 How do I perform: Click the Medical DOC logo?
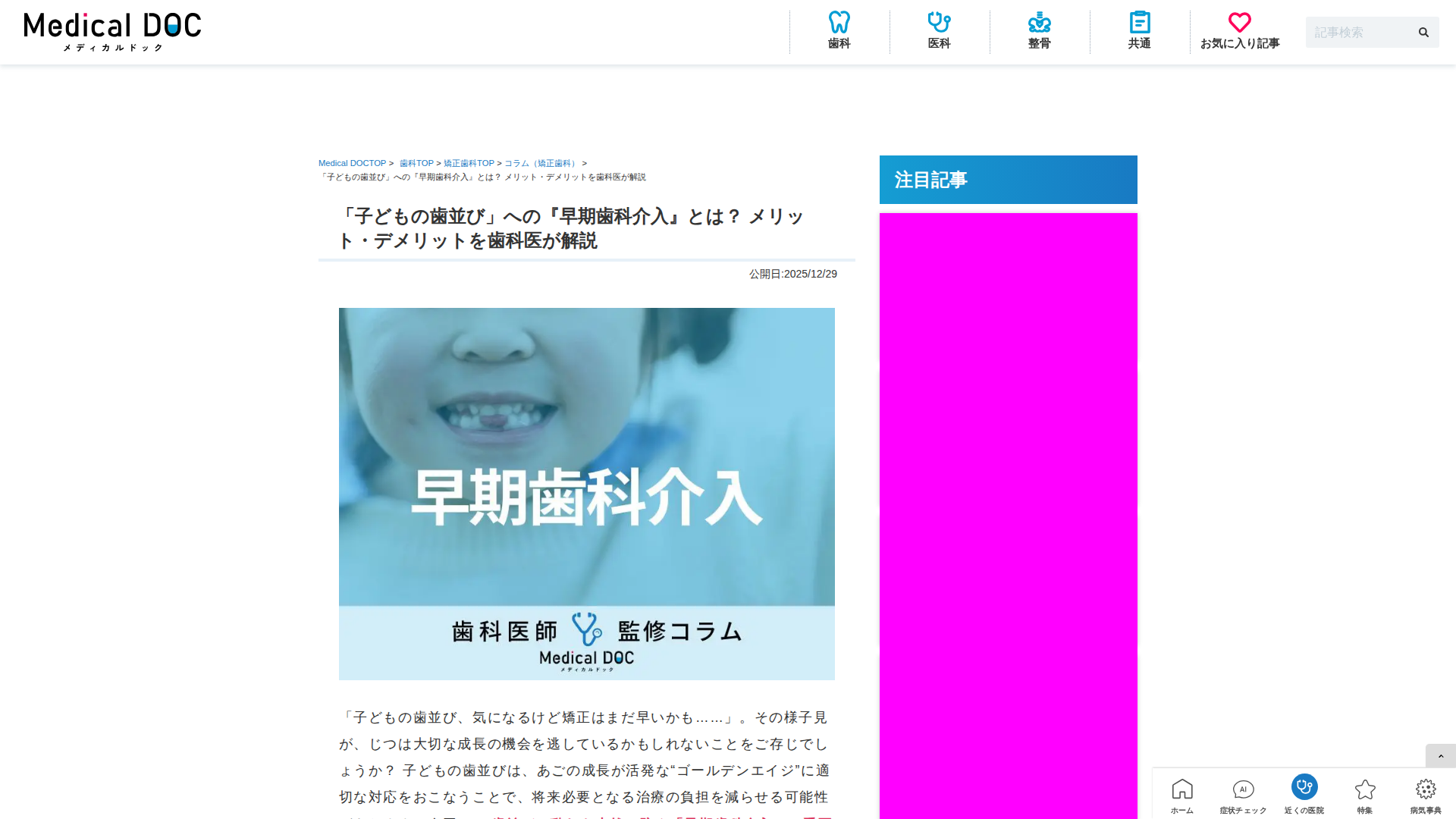(111, 32)
